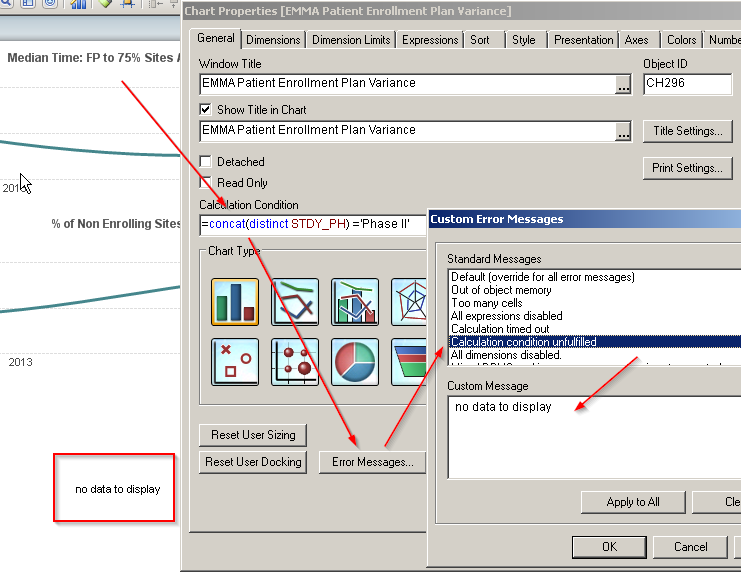Click the bar chart wizard toolbar icon
Image resolution: width=741 pixels, height=583 pixels.
pyautogui.click(x=78, y=4)
